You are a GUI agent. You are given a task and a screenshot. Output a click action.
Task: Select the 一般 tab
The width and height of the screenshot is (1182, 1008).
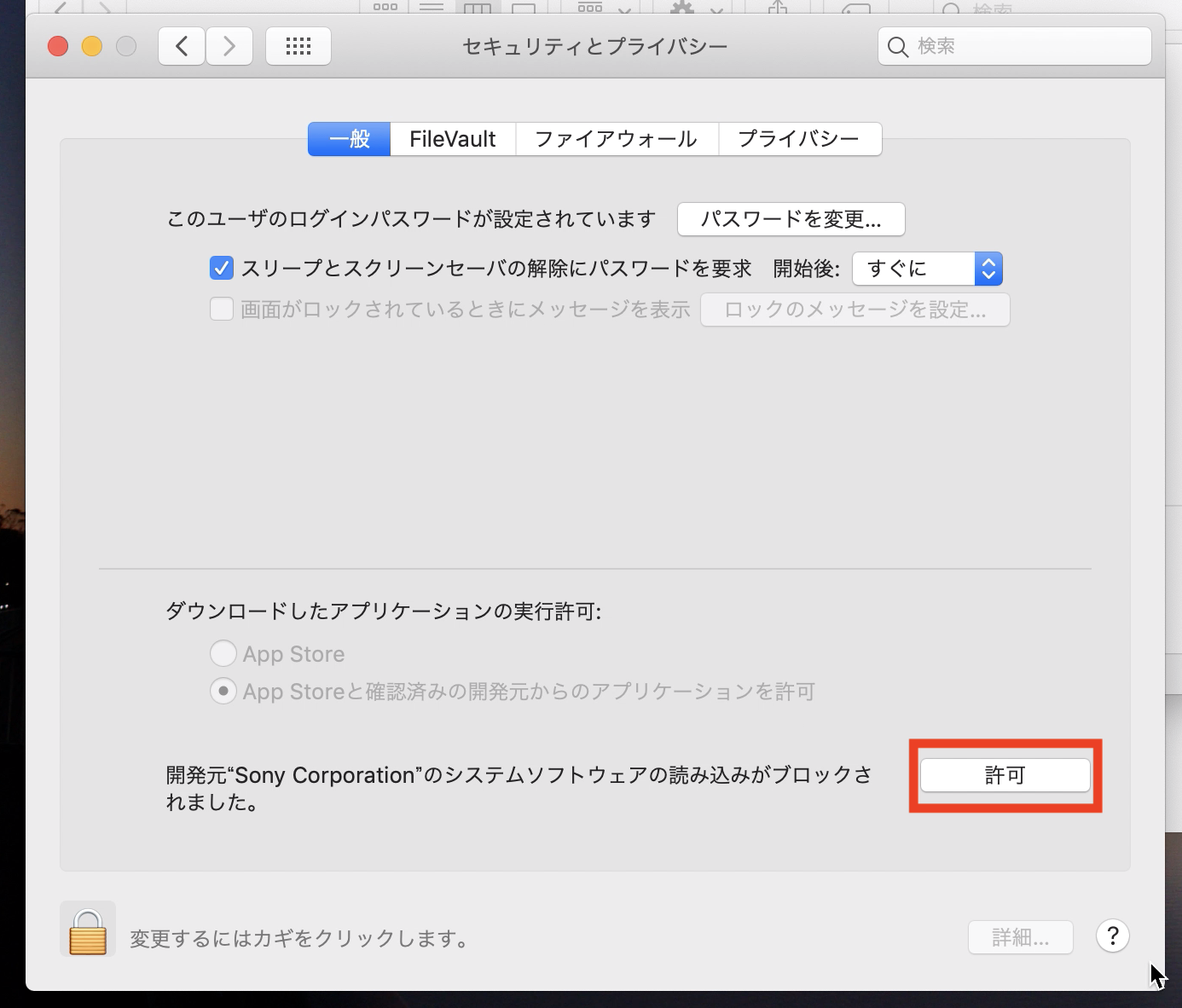(x=350, y=139)
